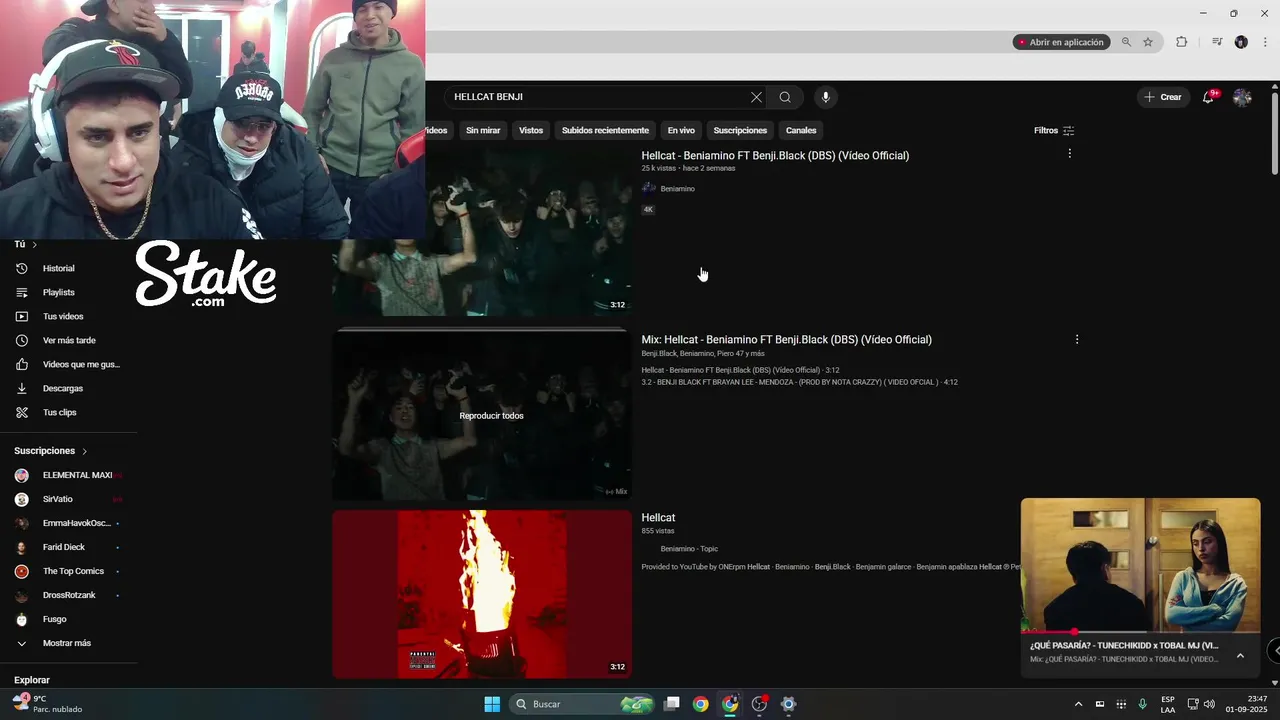
Task: Click the miniplayer ¿QUÉ PASARÍA? video
Action: (1140, 565)
